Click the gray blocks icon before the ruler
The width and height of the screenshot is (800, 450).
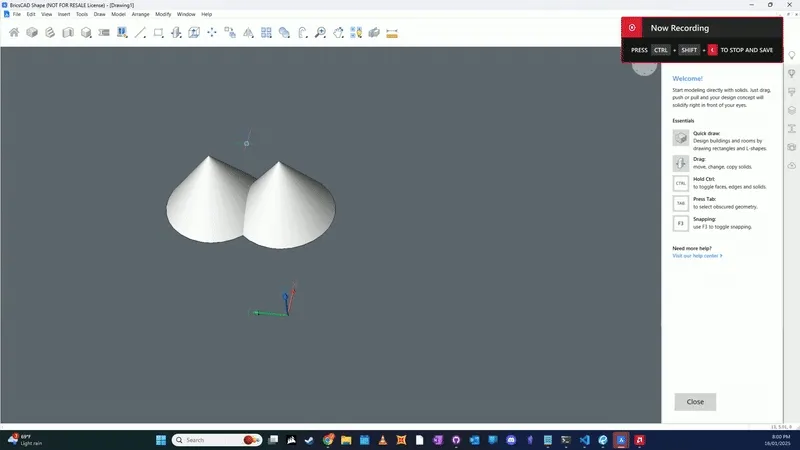374,33
